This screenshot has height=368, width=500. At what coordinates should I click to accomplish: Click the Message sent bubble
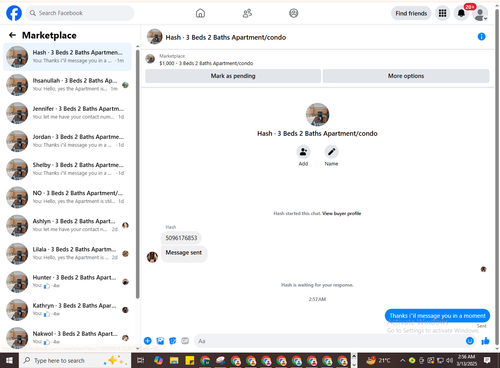184,253
